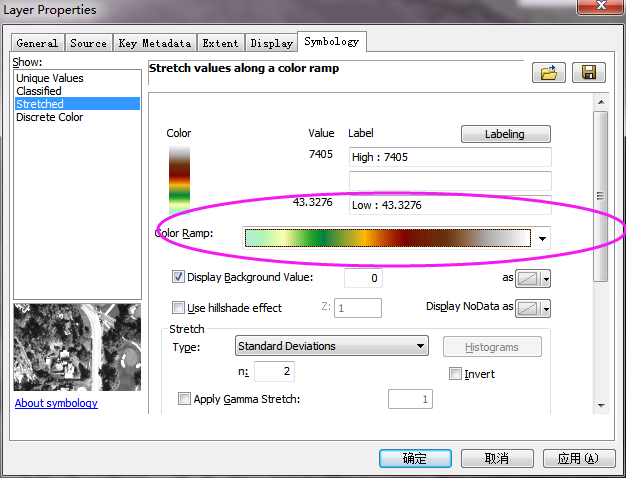This screenshot has width=626, height=478.
Task: Switch to the Display tab
Action: pos(271,43)
